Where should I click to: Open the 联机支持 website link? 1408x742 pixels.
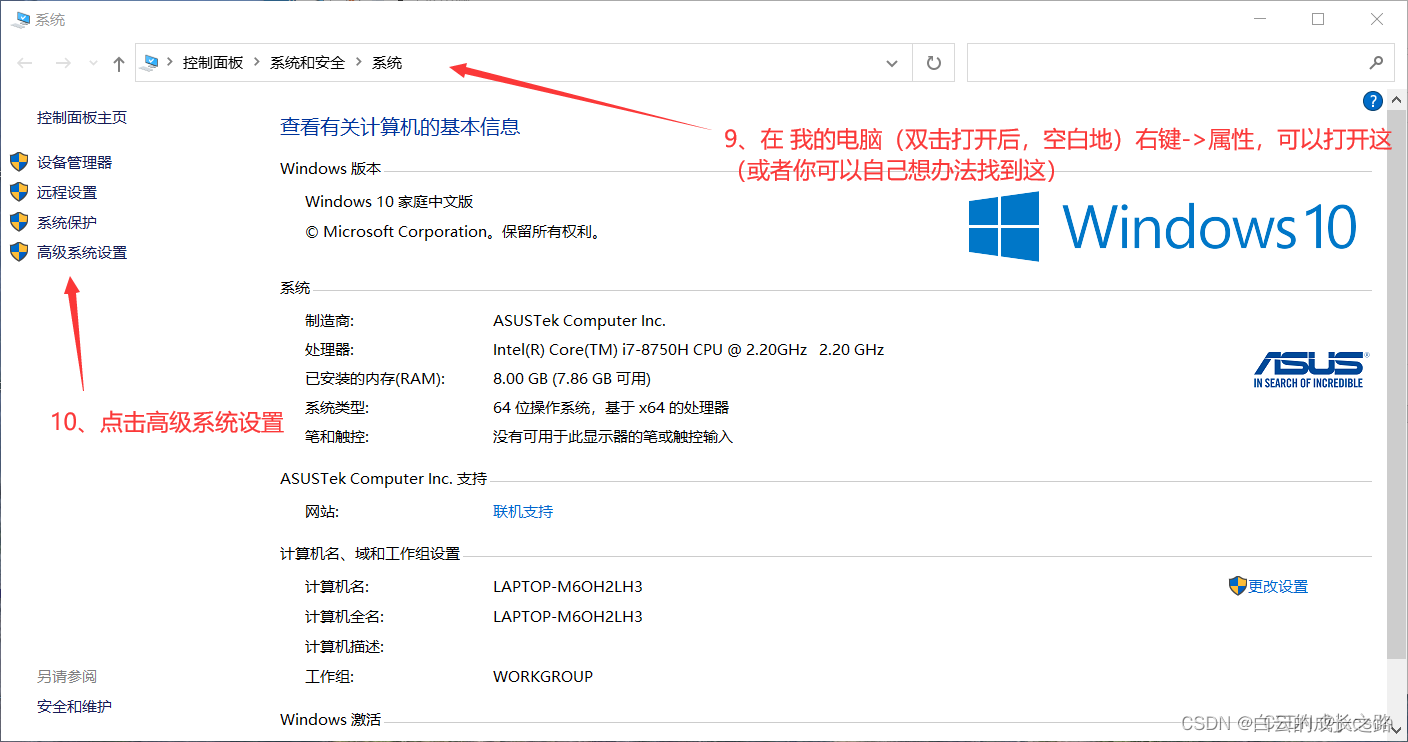pyautogui.click(x=523, y=511)
